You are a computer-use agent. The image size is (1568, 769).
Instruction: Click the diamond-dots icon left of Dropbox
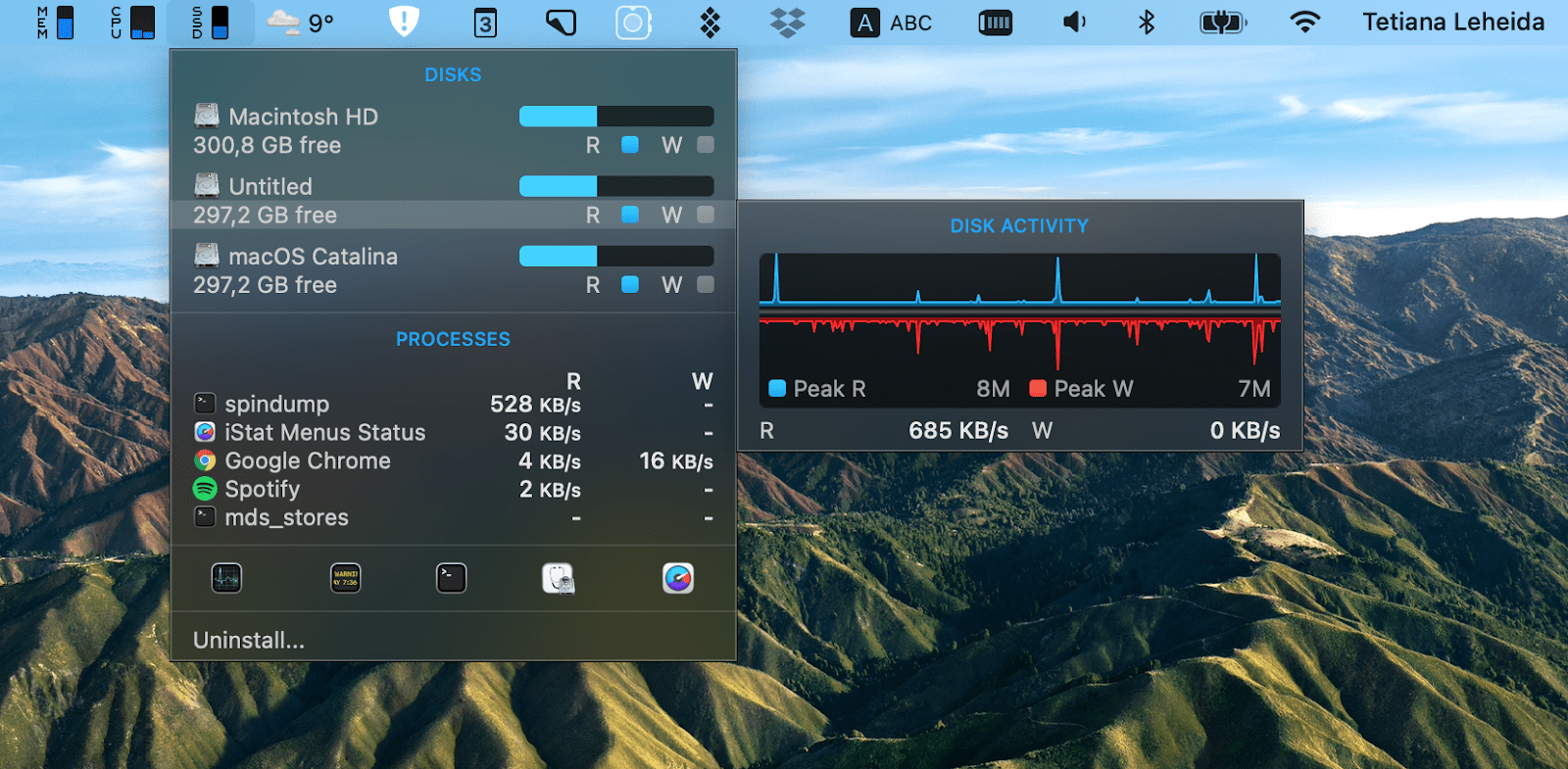tap(710, 23)
